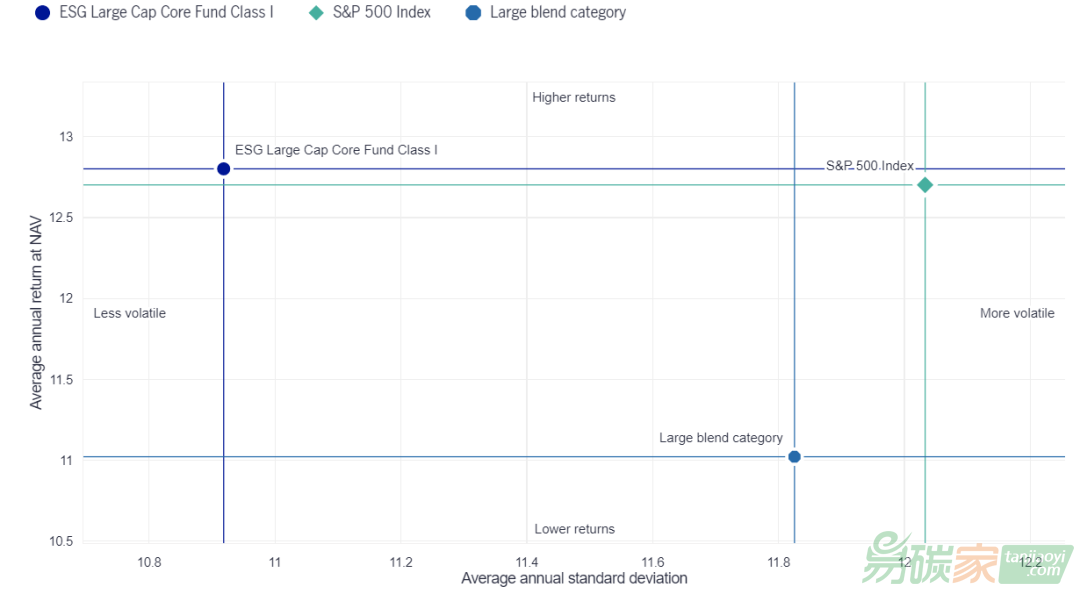The height and width of the screenshot is (594, 1080).
Task: Click the 'Less volatile' chart label
Action: tap(130, 313)
